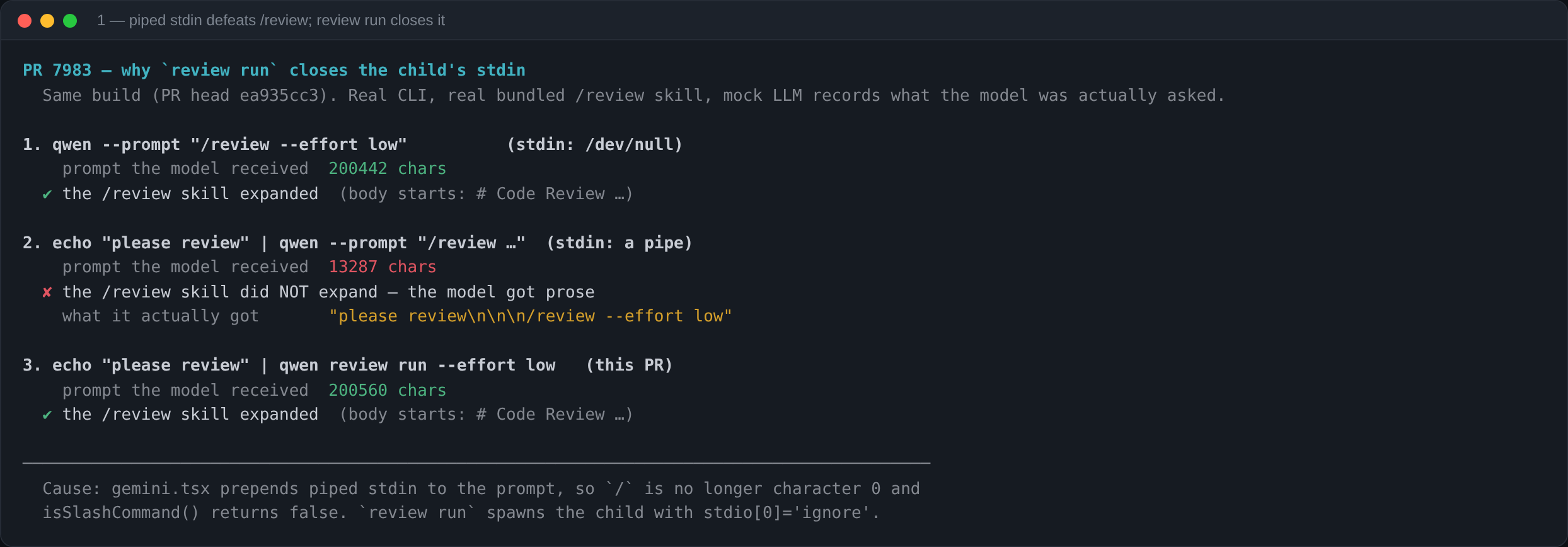The height and width of the screenshot is (547, 1568).
Task: Select the green '200442 chars' value
Action: pyautogui.click(x=387, y=169)
